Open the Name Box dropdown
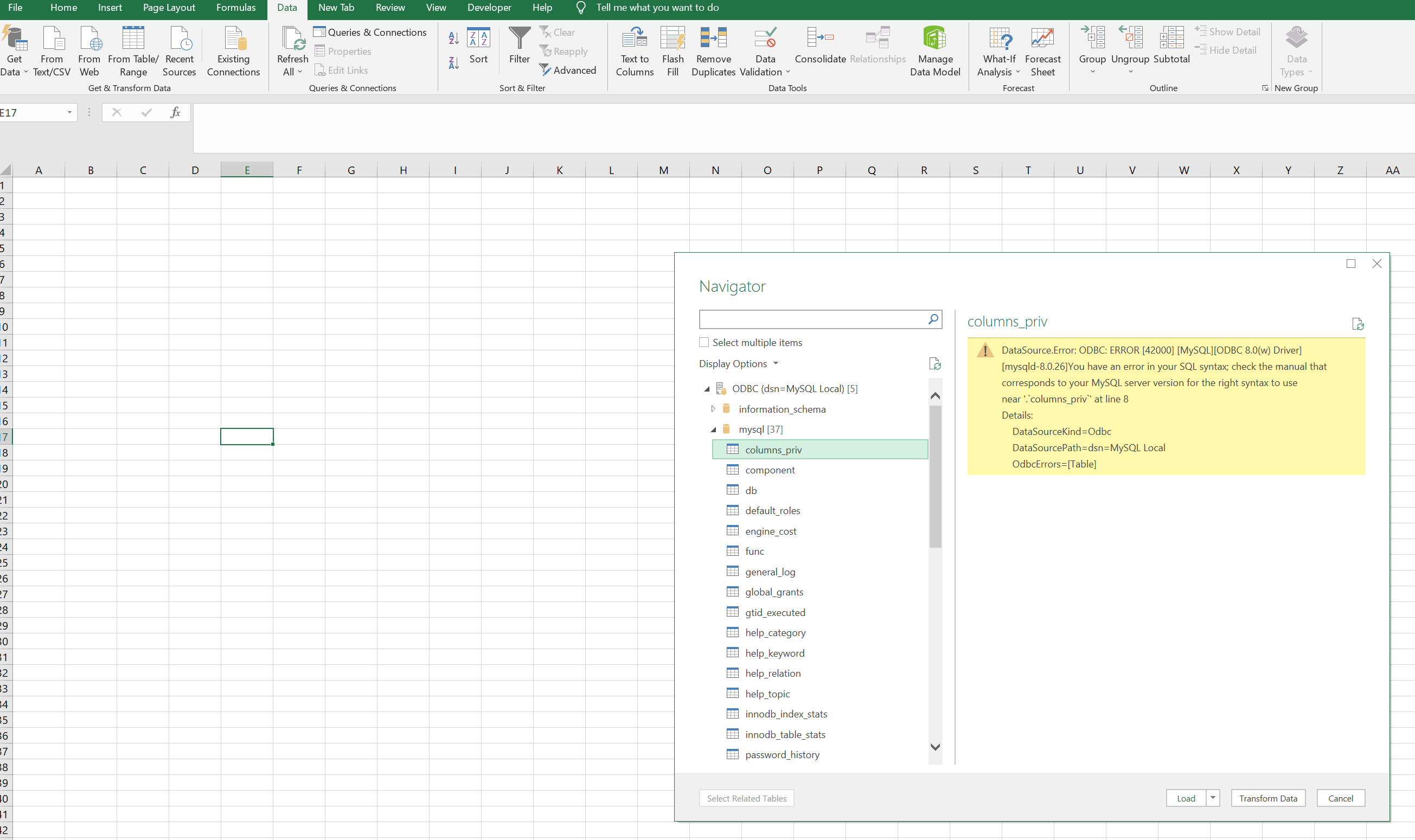The width and height of the screenshot is (1415, 840). pyautogui.click(x=69, y=112)
